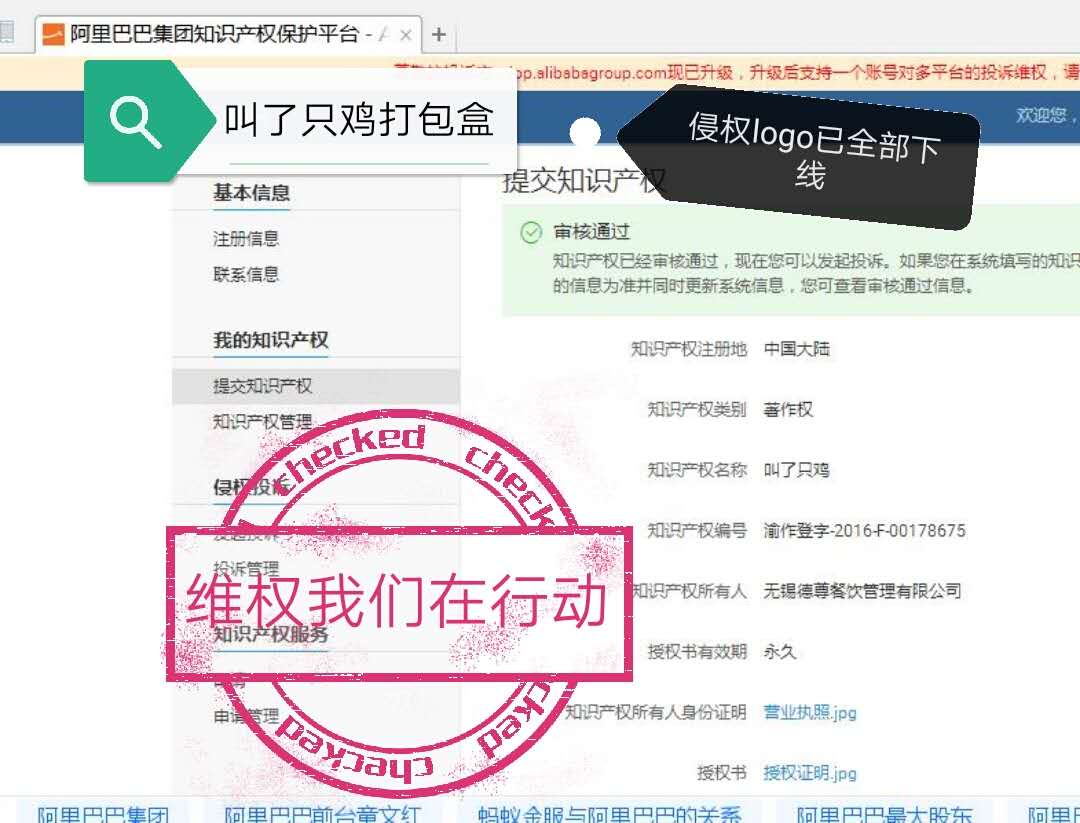Click the 知识产权注册地 field label

tap(689, 349)
